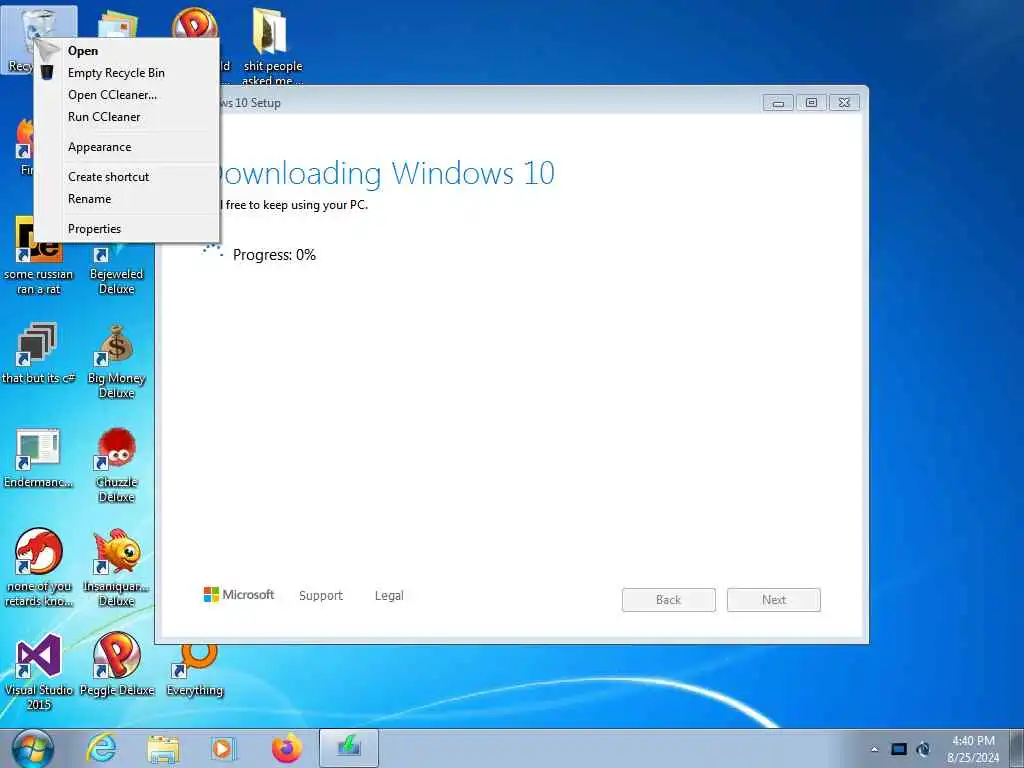Open the Windows Start orb
The image size is (1024, 768).
click(33, 749)
